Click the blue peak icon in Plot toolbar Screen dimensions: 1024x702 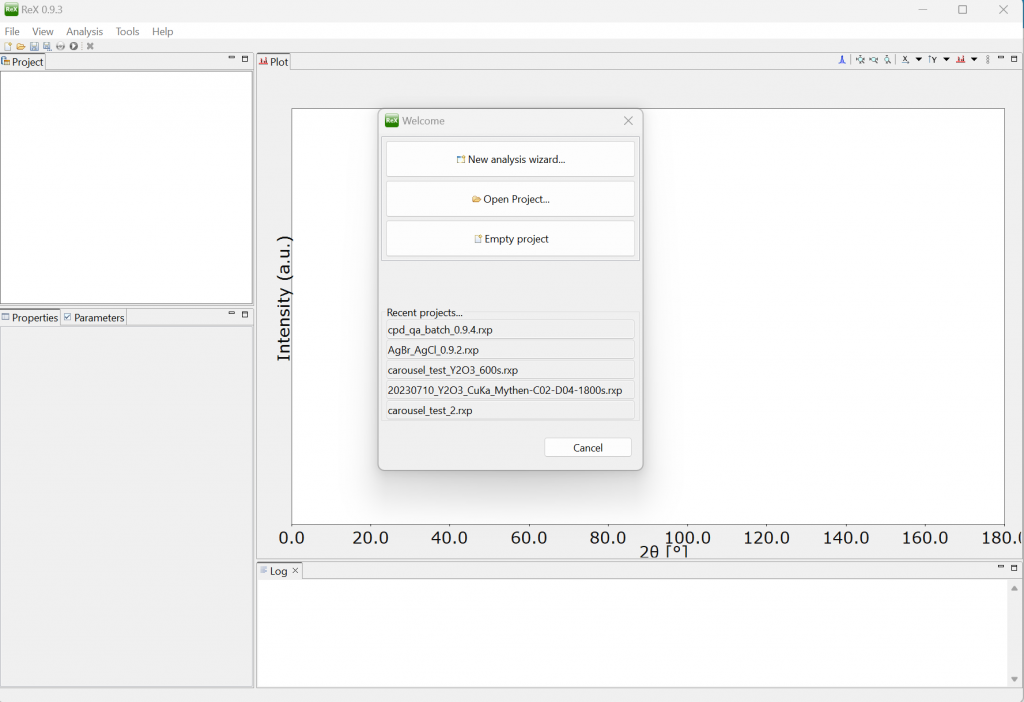[x=842, y=59]
